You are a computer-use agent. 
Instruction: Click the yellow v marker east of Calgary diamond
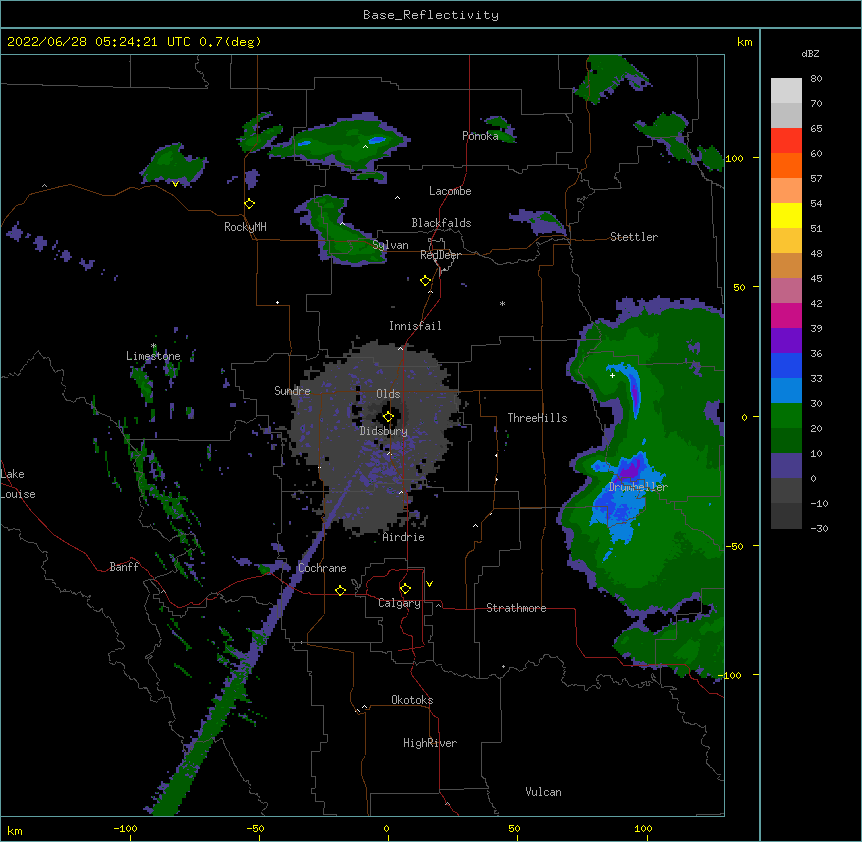[429, 584]
